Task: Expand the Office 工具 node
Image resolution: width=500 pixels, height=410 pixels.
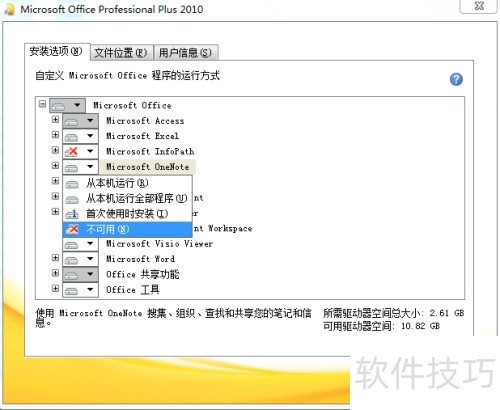Action: pos(55,288)
